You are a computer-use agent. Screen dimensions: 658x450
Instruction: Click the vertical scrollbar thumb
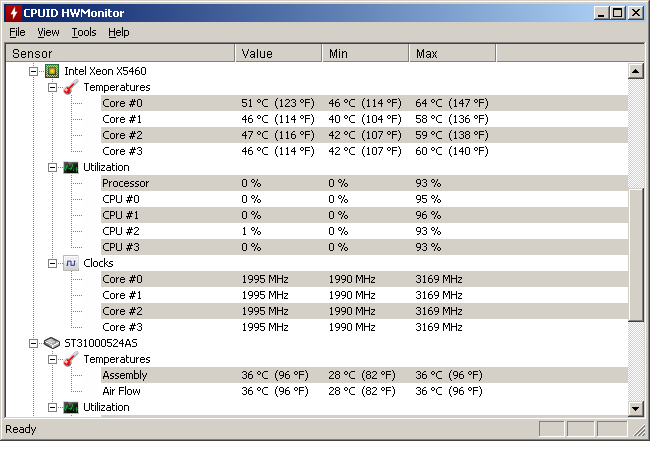pyautogui.click(x=636, y=255)
